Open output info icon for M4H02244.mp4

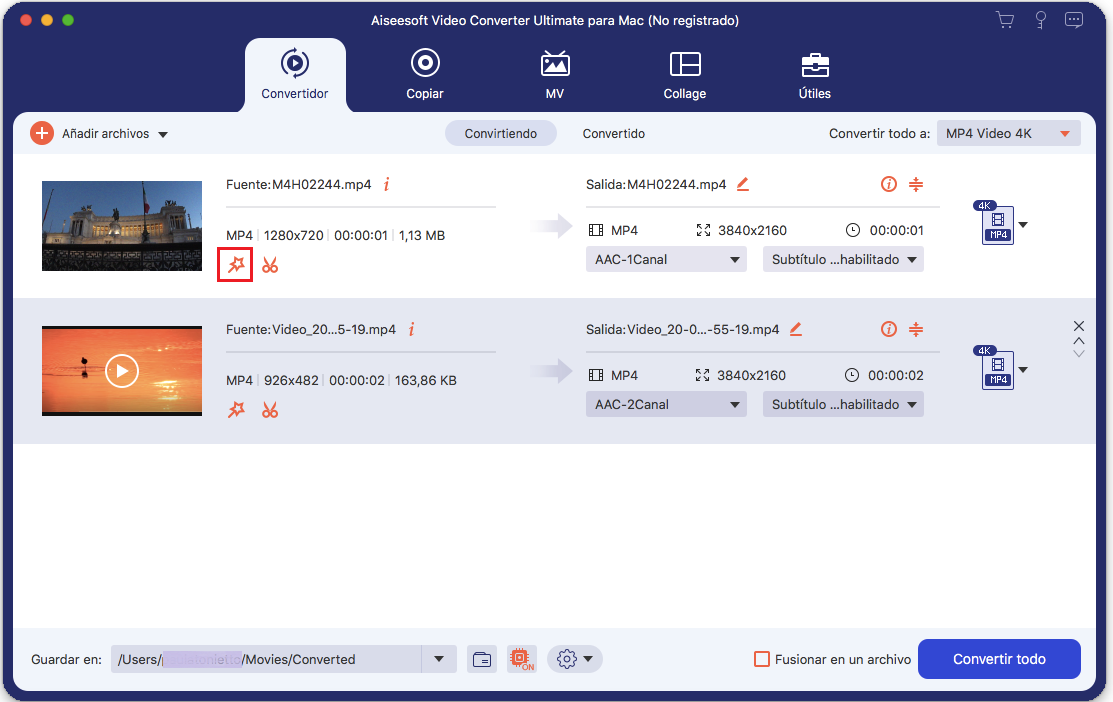coord(889,185)
